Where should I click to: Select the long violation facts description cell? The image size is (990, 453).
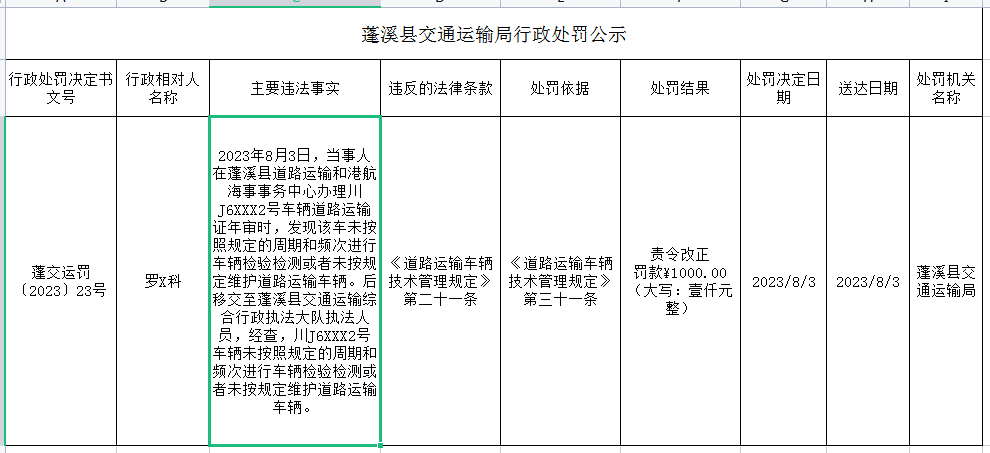point(295,281)
